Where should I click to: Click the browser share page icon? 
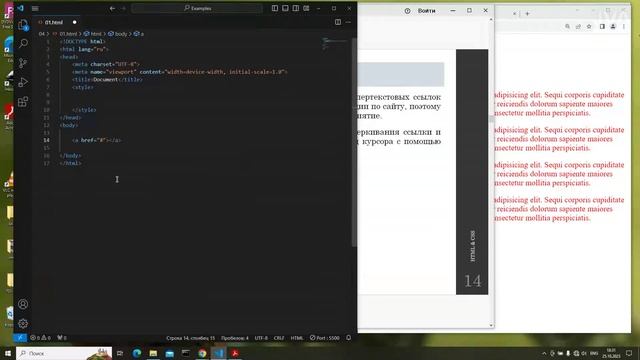click(x=578, y=27)
